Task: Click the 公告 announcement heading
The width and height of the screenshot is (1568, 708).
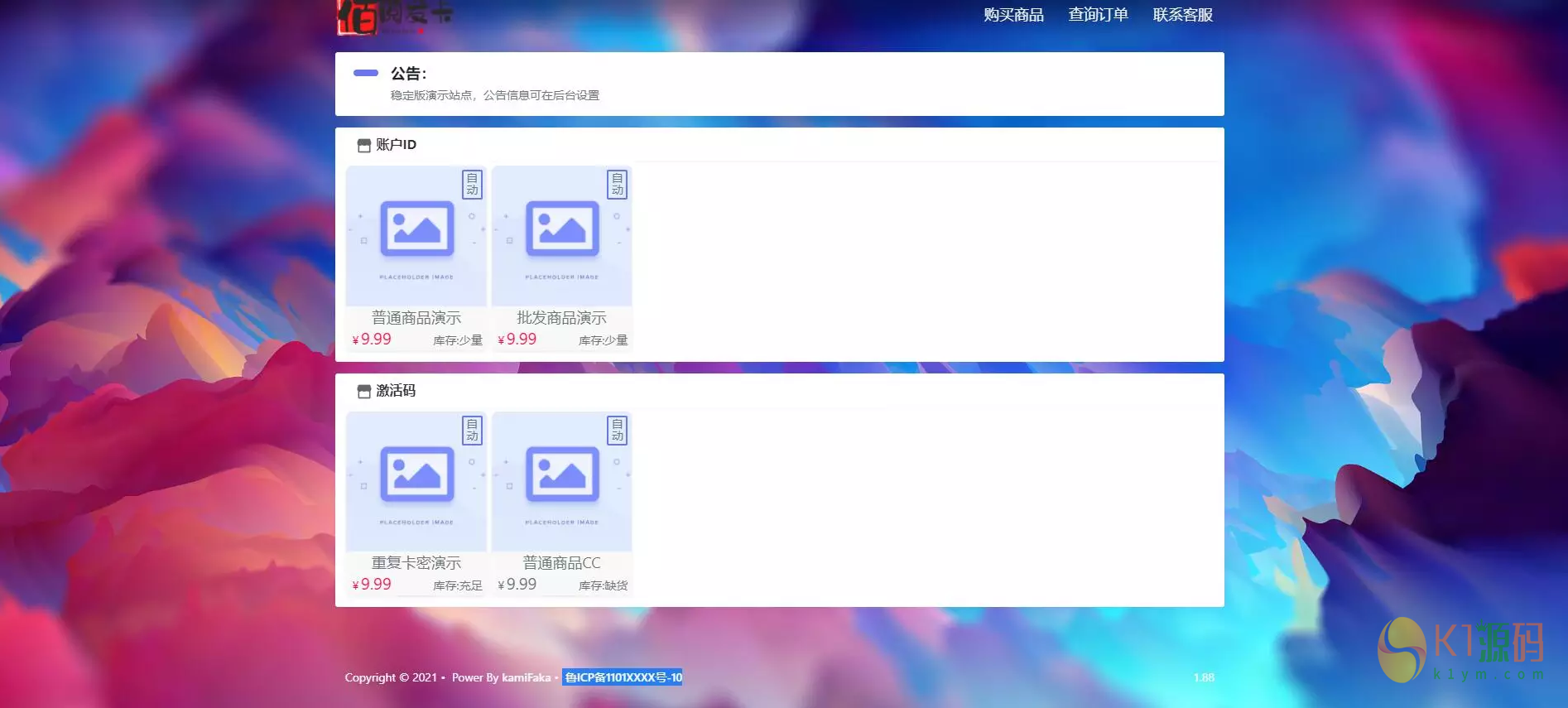Action: 408,74
